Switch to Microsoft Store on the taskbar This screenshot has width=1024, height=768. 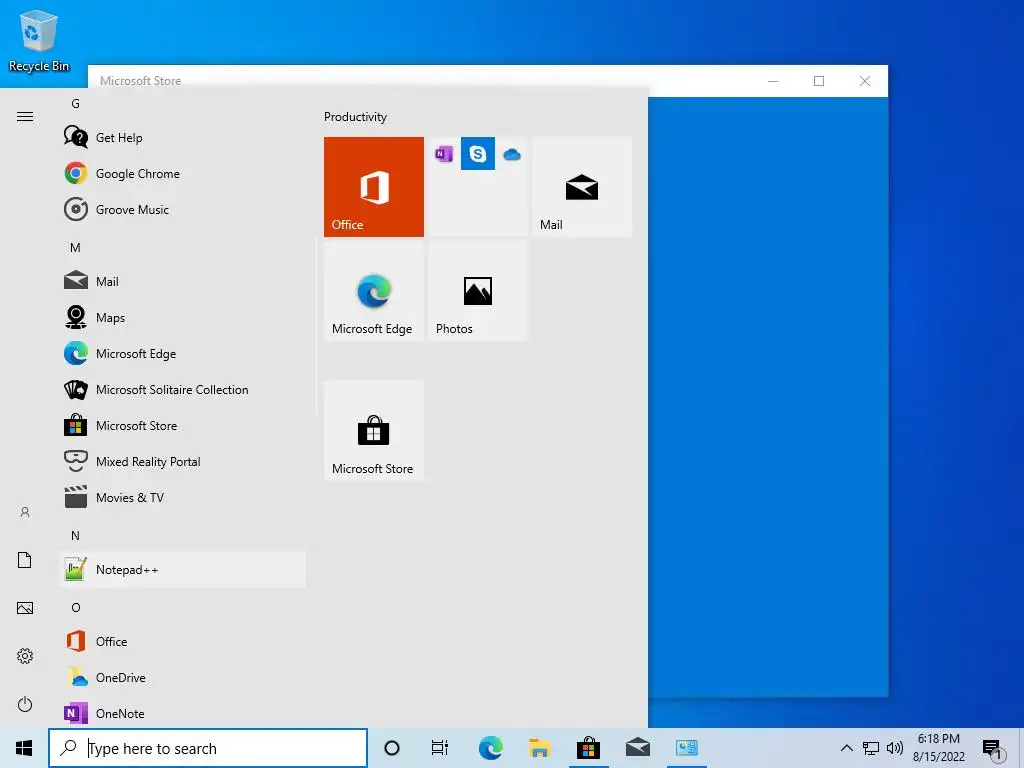(x=588, y=748)
